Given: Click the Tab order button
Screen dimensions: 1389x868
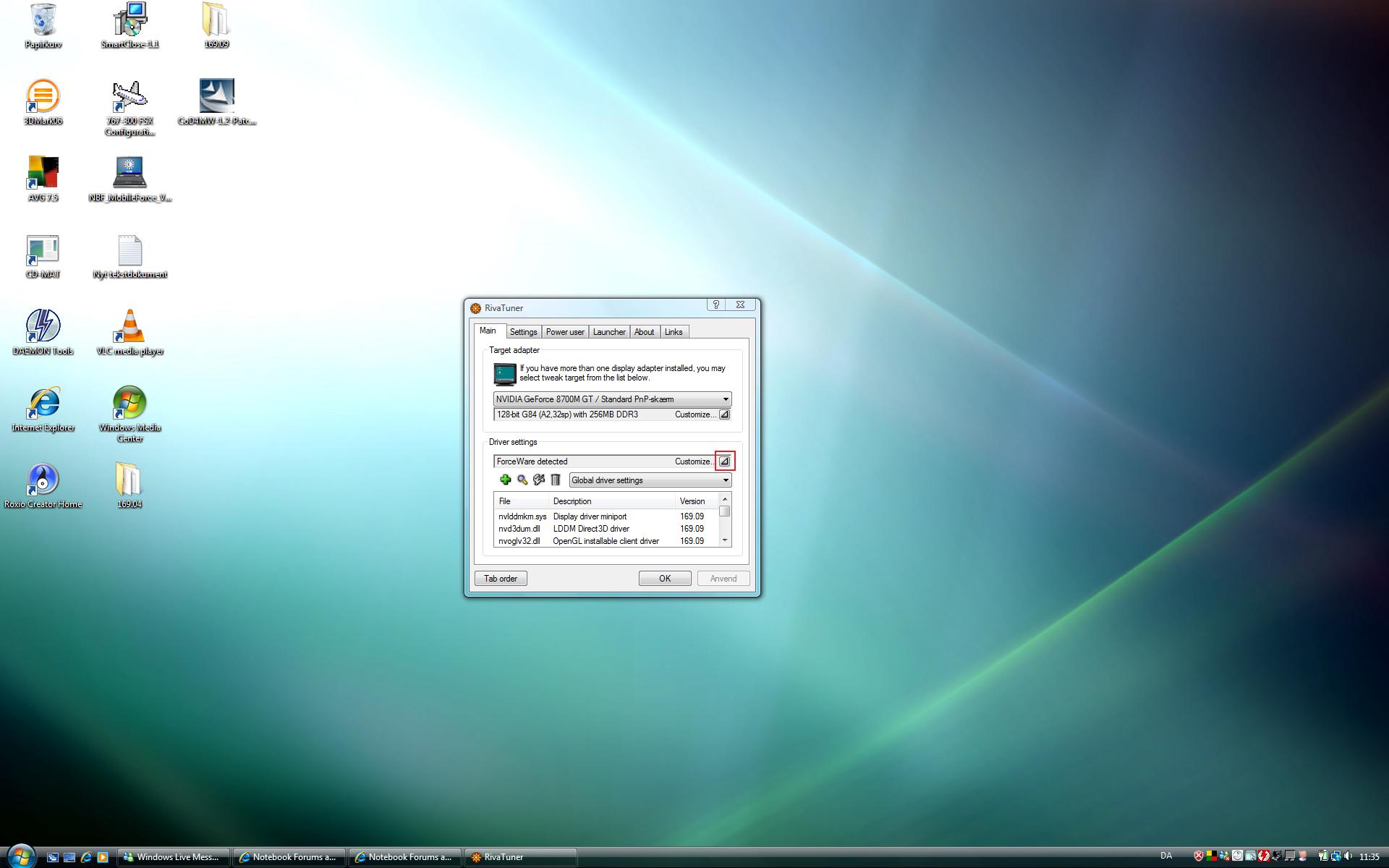Looking at the screenshot, I should pyautogui.click(x=501, y=579).
